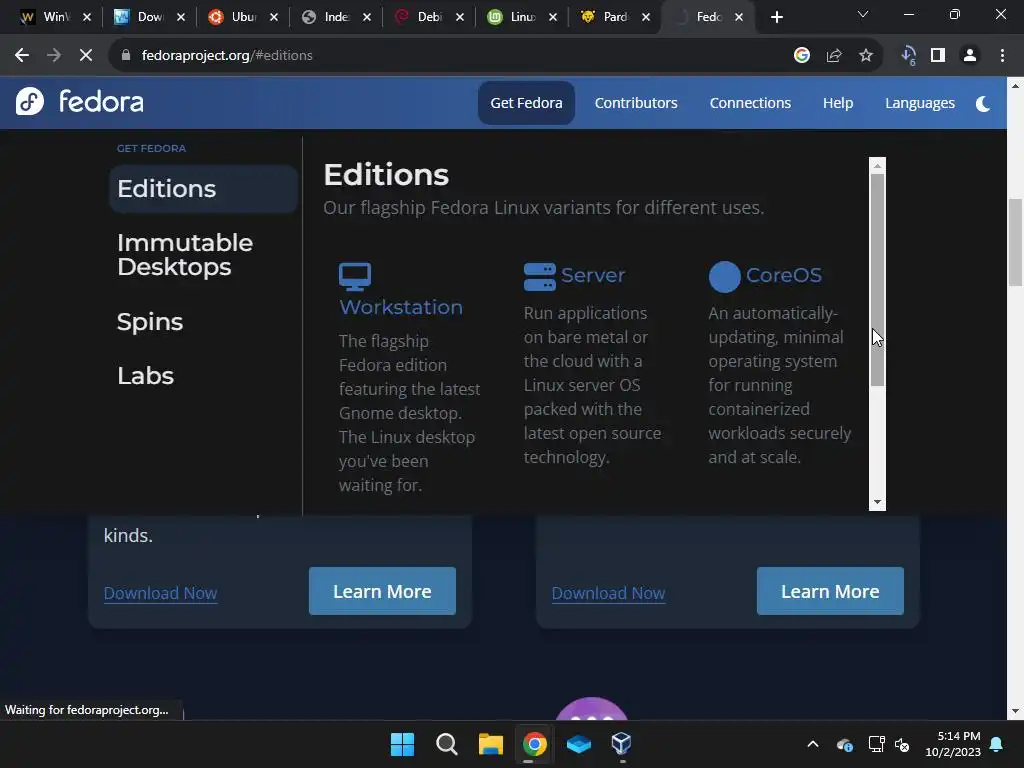Screen dimensions: 1024x768
Task: Click the left card Learn More button
Action: click(382, 591)
